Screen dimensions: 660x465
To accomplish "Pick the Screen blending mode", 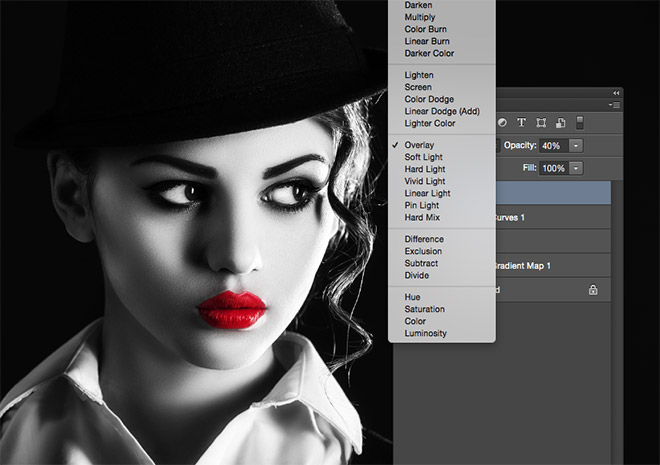I will pyautogui.click(x=418, y=87).
